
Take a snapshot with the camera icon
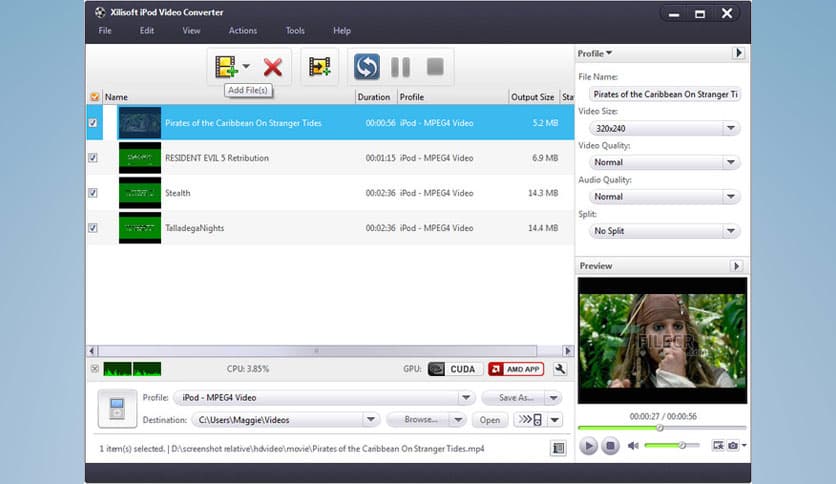(x=733, y=445)
